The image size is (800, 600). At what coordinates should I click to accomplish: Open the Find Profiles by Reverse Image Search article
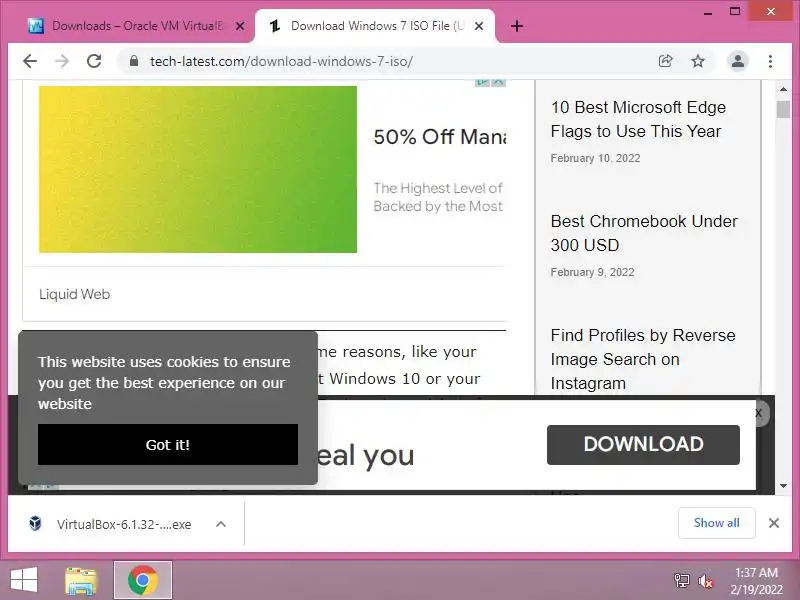click(643, 359)
